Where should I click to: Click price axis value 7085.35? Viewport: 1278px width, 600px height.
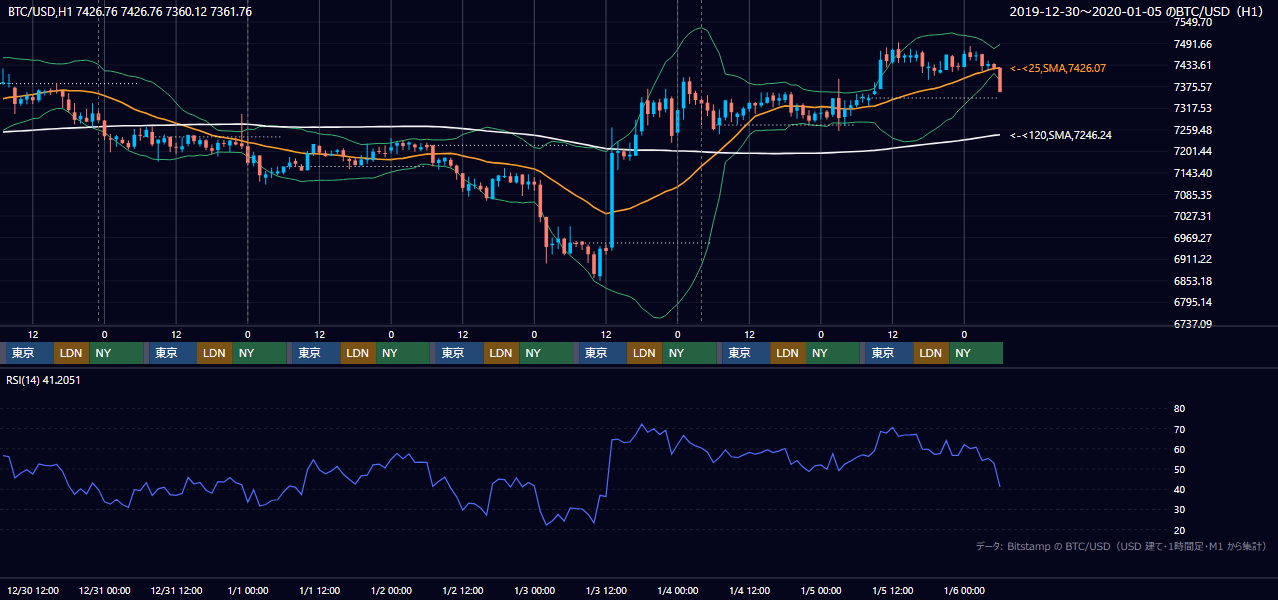click(x=1193, y=195)
